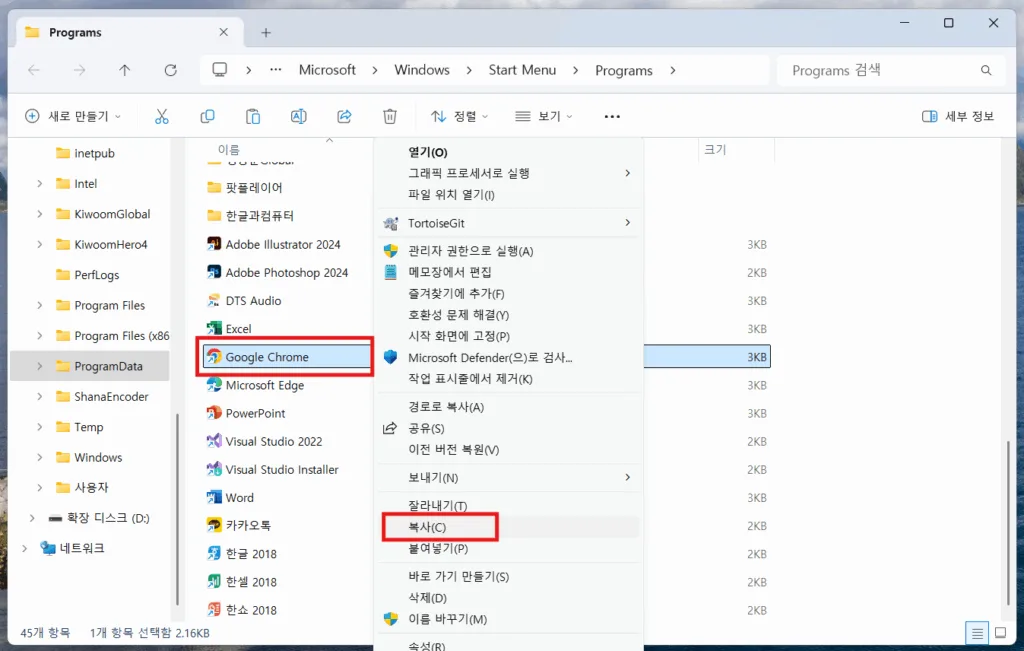Click the Copy icon in toolbar
Image resolution: width=1024 pixels, height=651 pixels.
pyautogui.click(x=207, y=116)
